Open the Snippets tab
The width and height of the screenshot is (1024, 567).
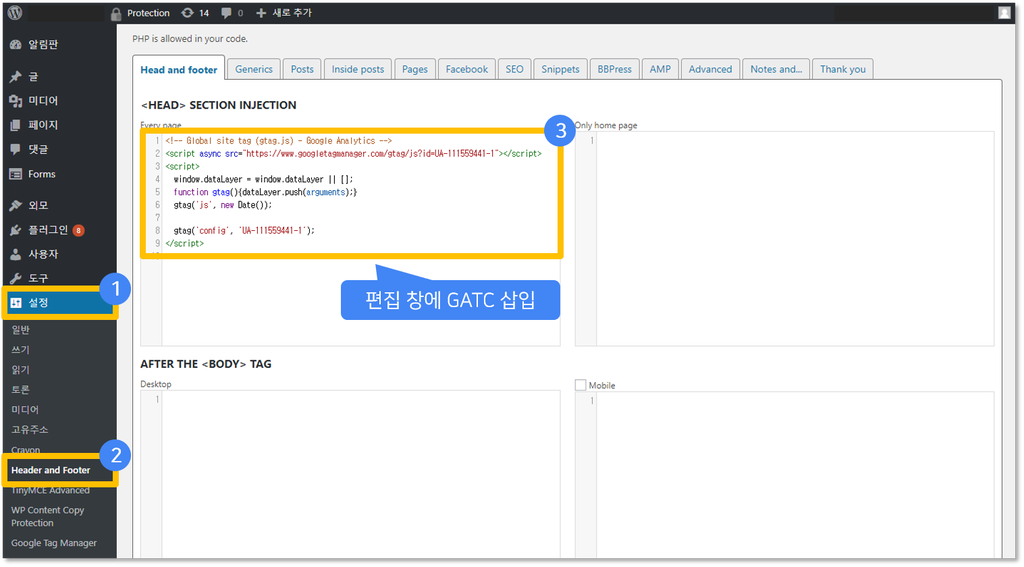pos(560,69)
